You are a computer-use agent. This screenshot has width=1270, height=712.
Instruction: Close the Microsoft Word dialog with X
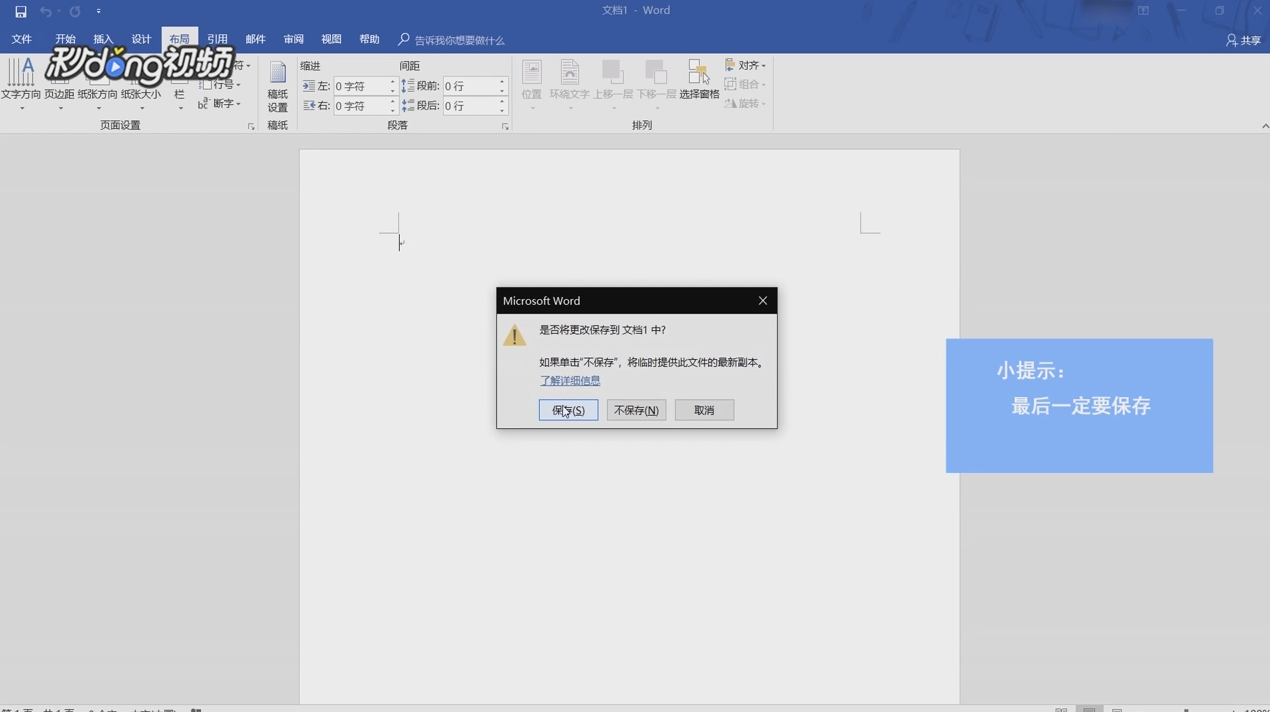(x=763, y=300)
